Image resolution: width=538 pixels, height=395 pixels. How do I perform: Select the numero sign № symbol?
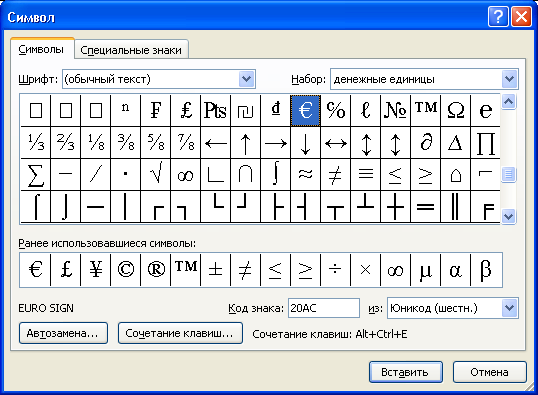tap(395, 111)
